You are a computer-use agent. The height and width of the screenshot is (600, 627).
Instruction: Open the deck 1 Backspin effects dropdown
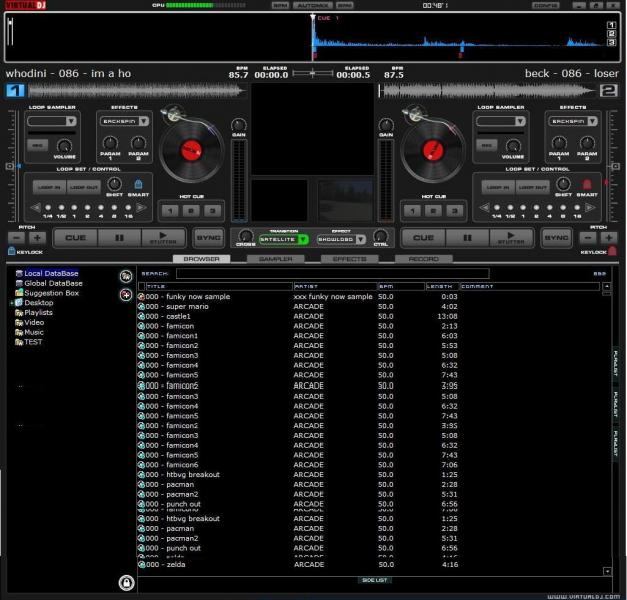[144, 121]
